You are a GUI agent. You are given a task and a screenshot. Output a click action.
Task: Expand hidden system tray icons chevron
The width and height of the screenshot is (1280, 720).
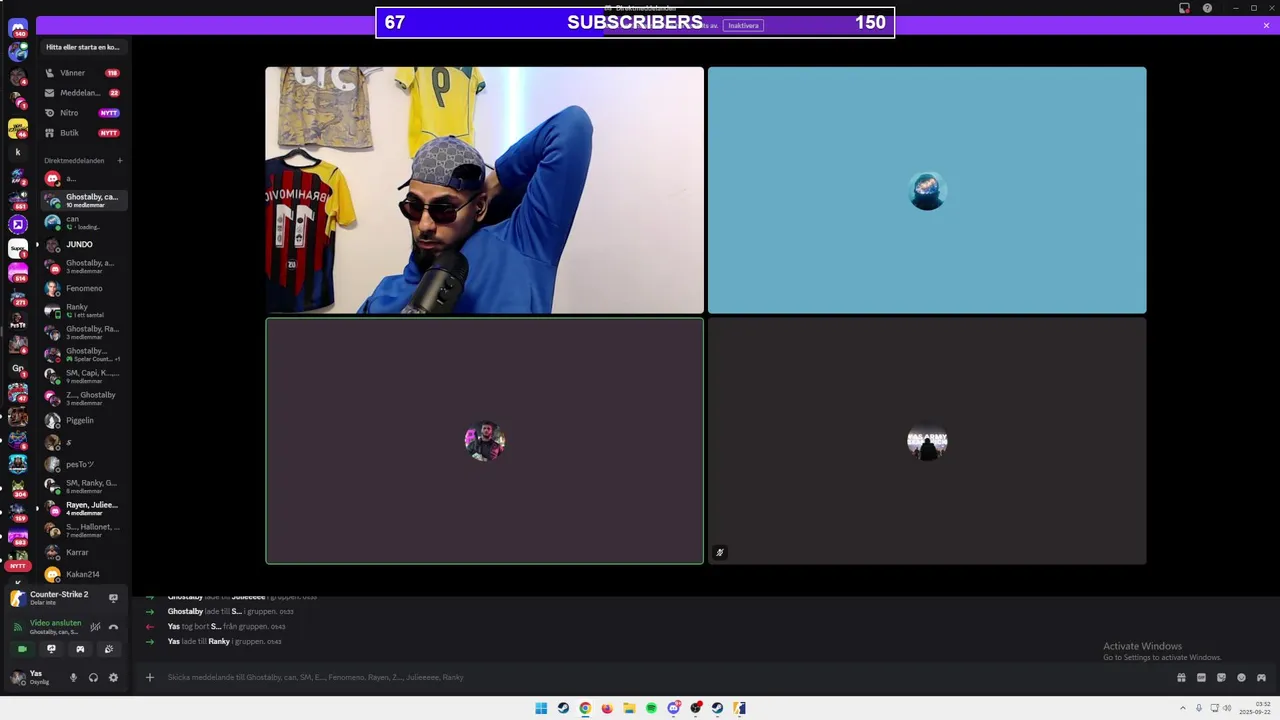coord(1185,708)
